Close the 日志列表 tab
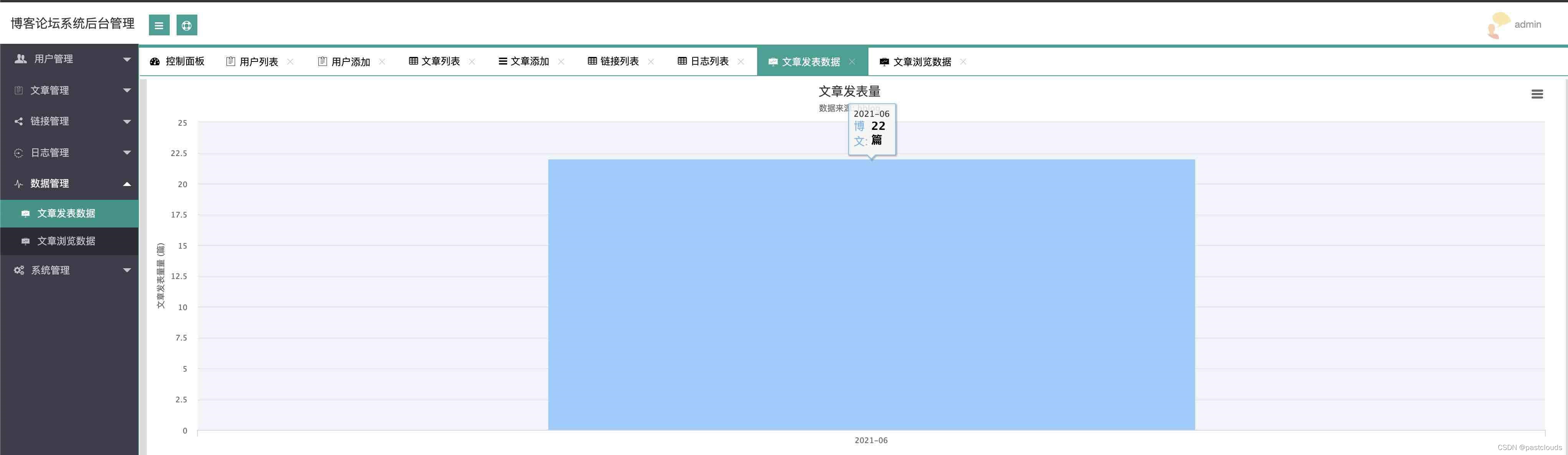 (741, 61)
